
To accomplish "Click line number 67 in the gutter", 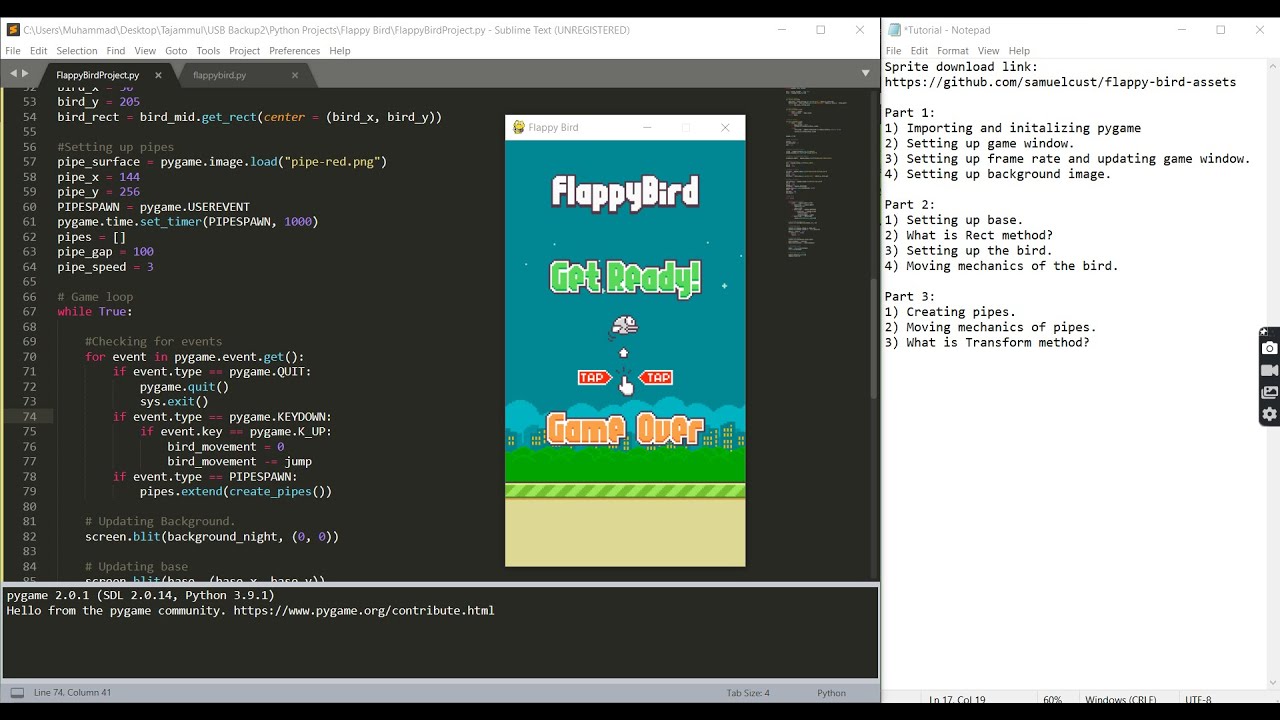I will click(29, 312).
